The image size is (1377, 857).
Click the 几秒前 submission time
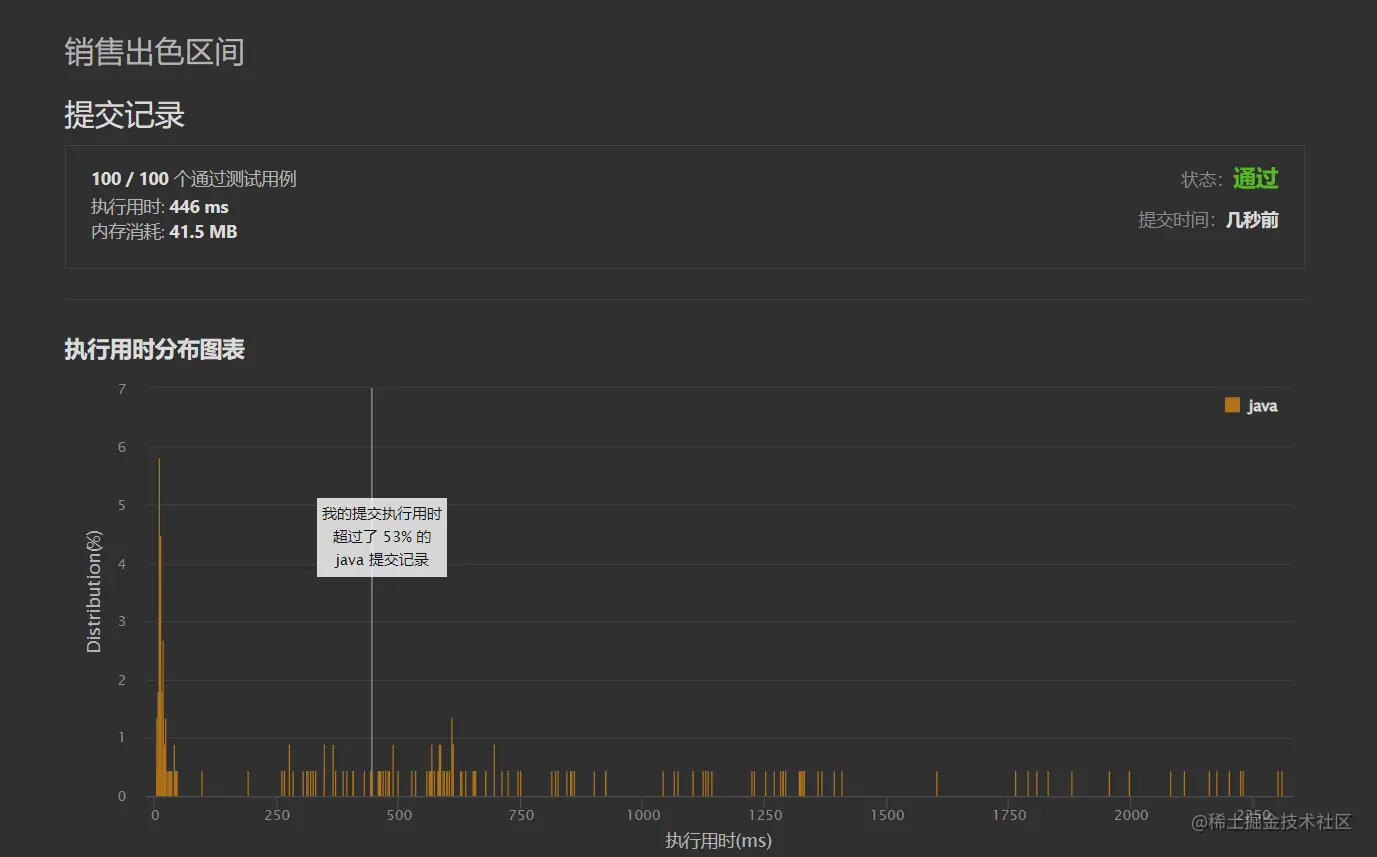[x=1252, y=220]
